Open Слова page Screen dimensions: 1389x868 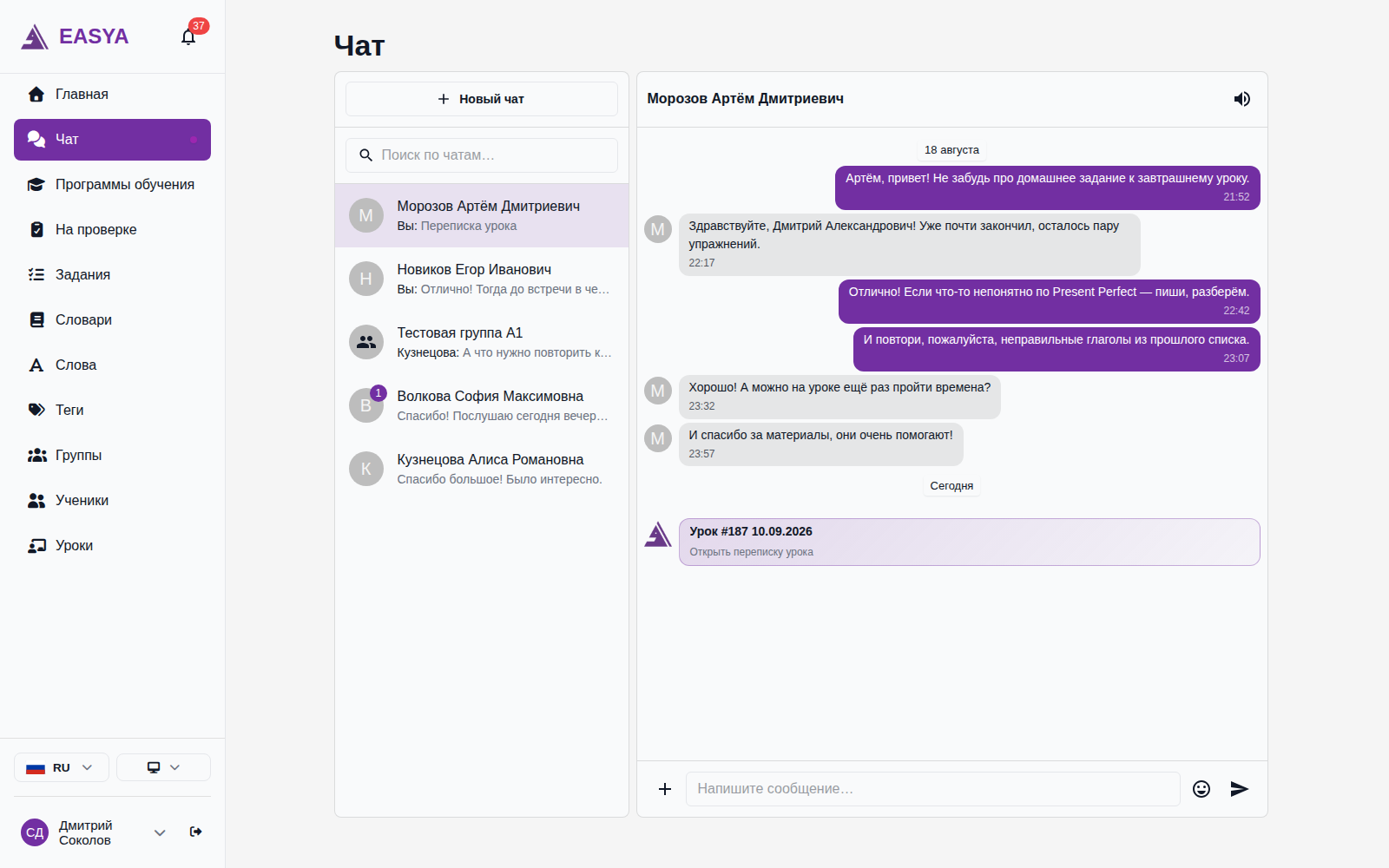[x=112, y=365]
